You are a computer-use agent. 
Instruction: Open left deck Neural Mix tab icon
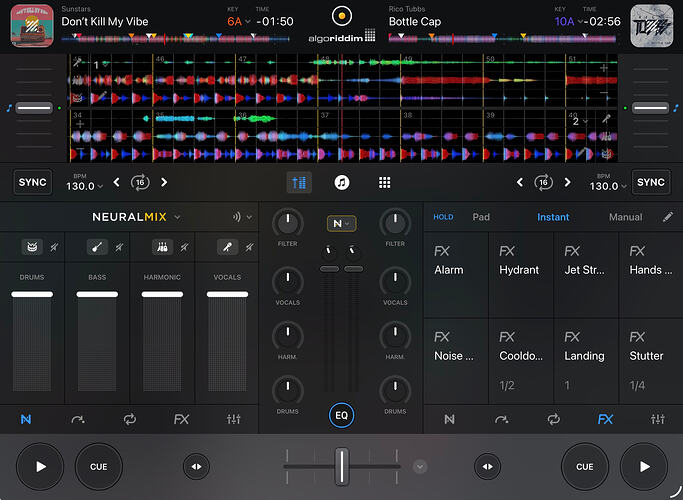tap(26, 419)
